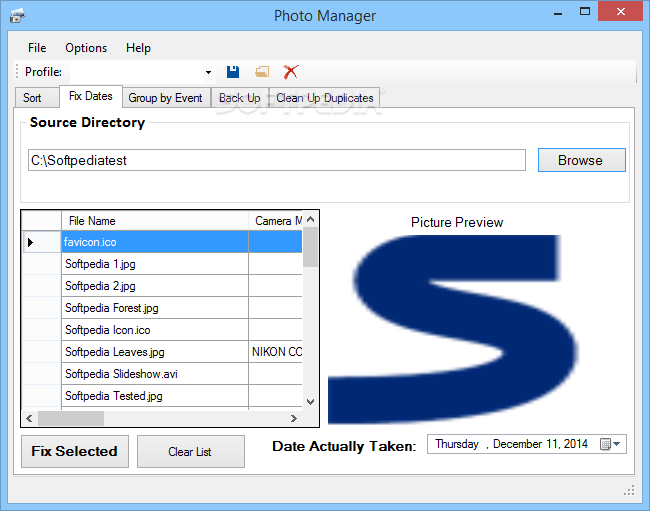Click the Clear List button

pyautogui.click(x=191, y=451)
